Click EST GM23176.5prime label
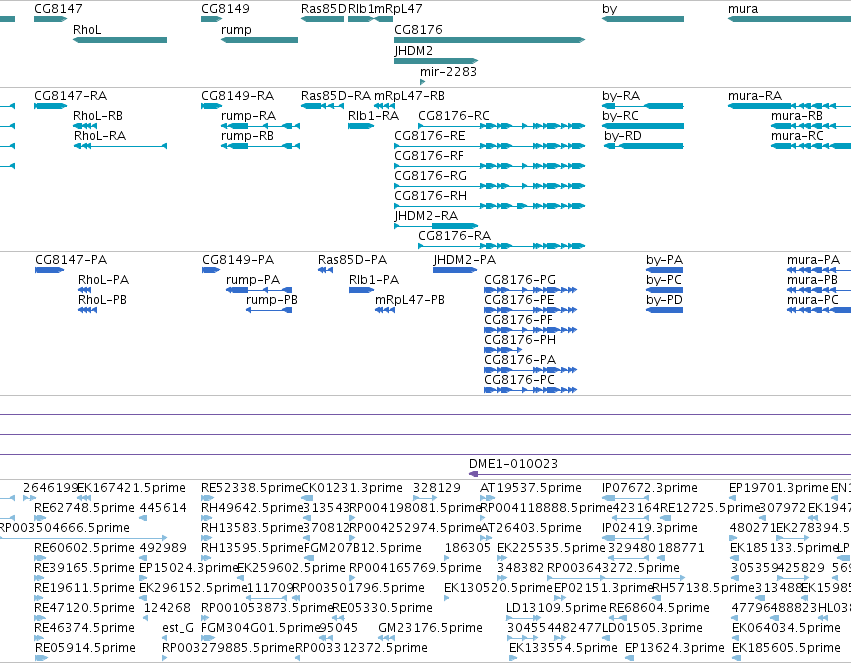 click(x=430, y=628)
